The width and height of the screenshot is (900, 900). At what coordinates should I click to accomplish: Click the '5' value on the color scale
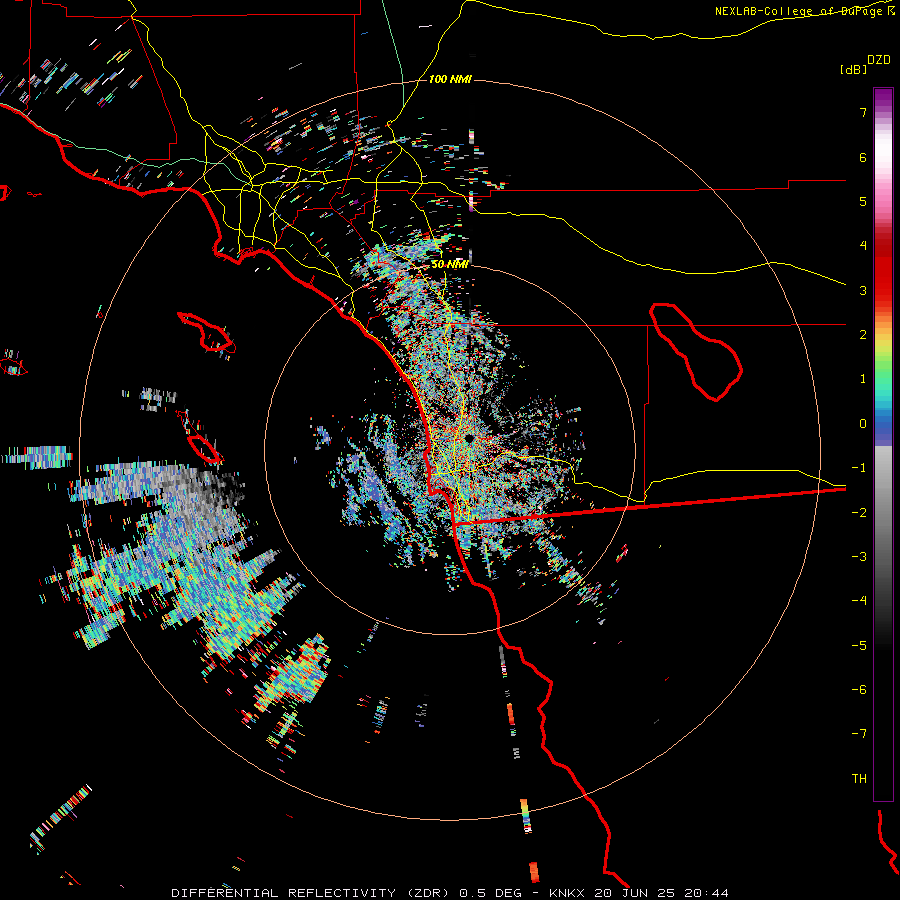pos(863,201)
